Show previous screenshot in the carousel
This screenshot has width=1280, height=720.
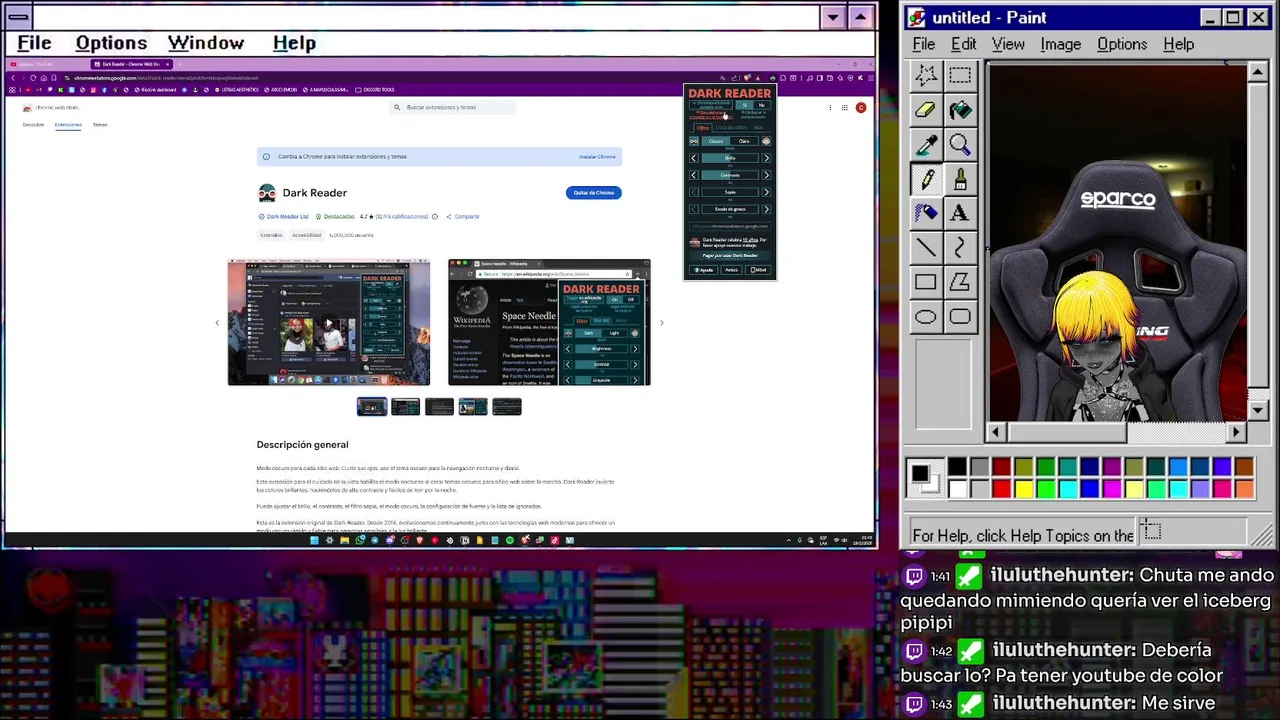pos(217,323)
